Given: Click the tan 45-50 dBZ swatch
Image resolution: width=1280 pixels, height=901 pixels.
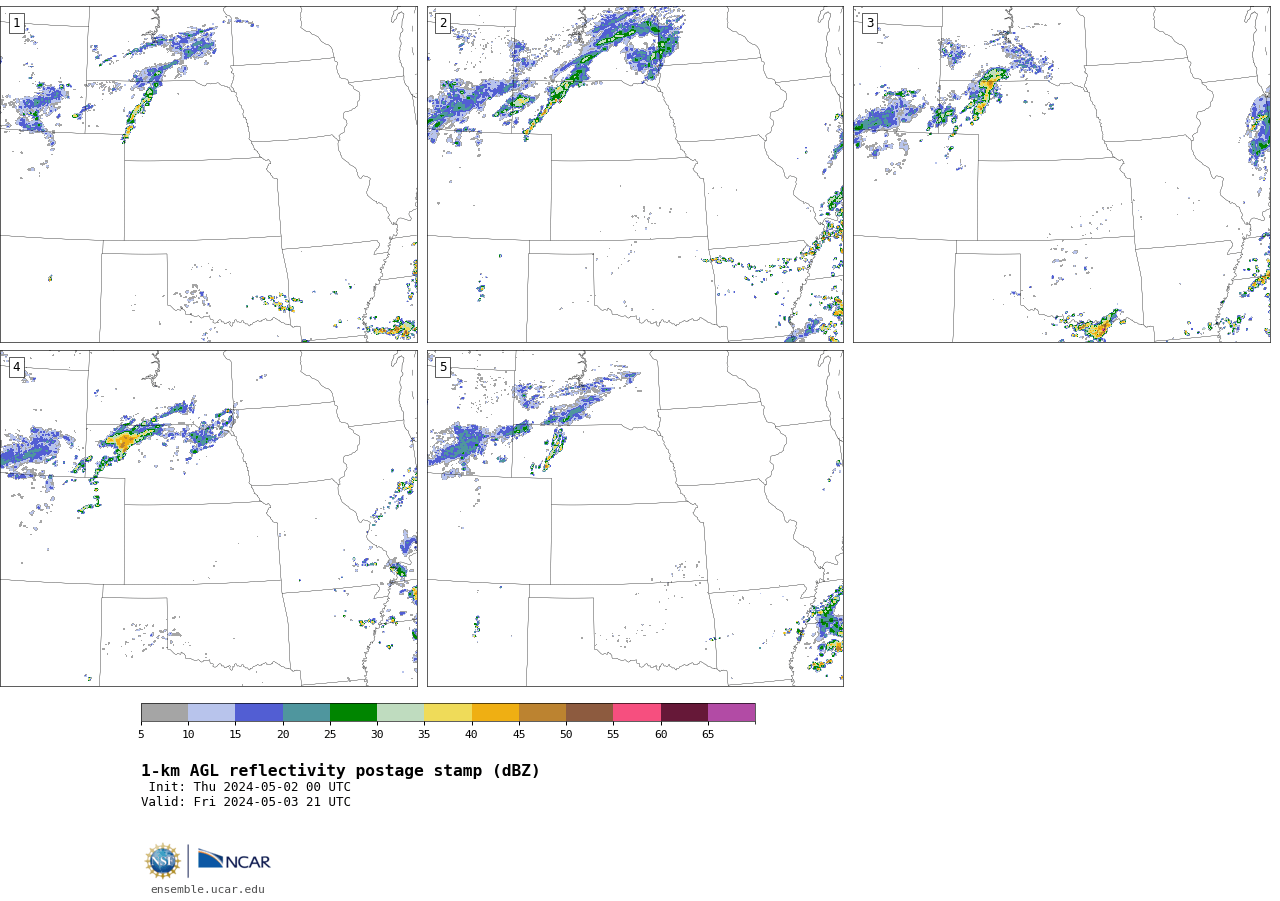Looking at the screenshot, I should [542, 712].
